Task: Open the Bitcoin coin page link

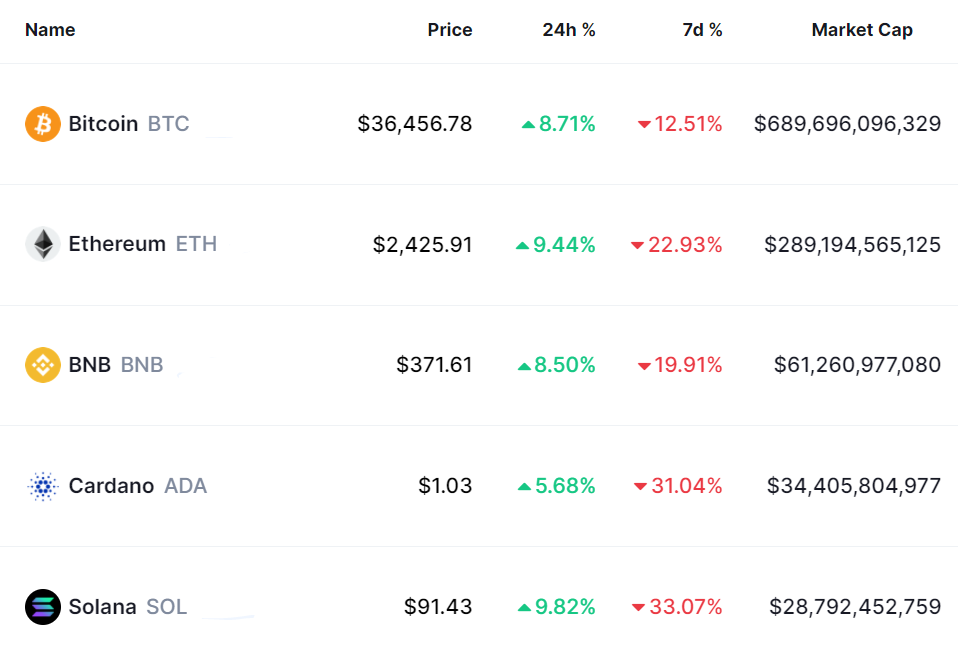Action: coord(103,124)
